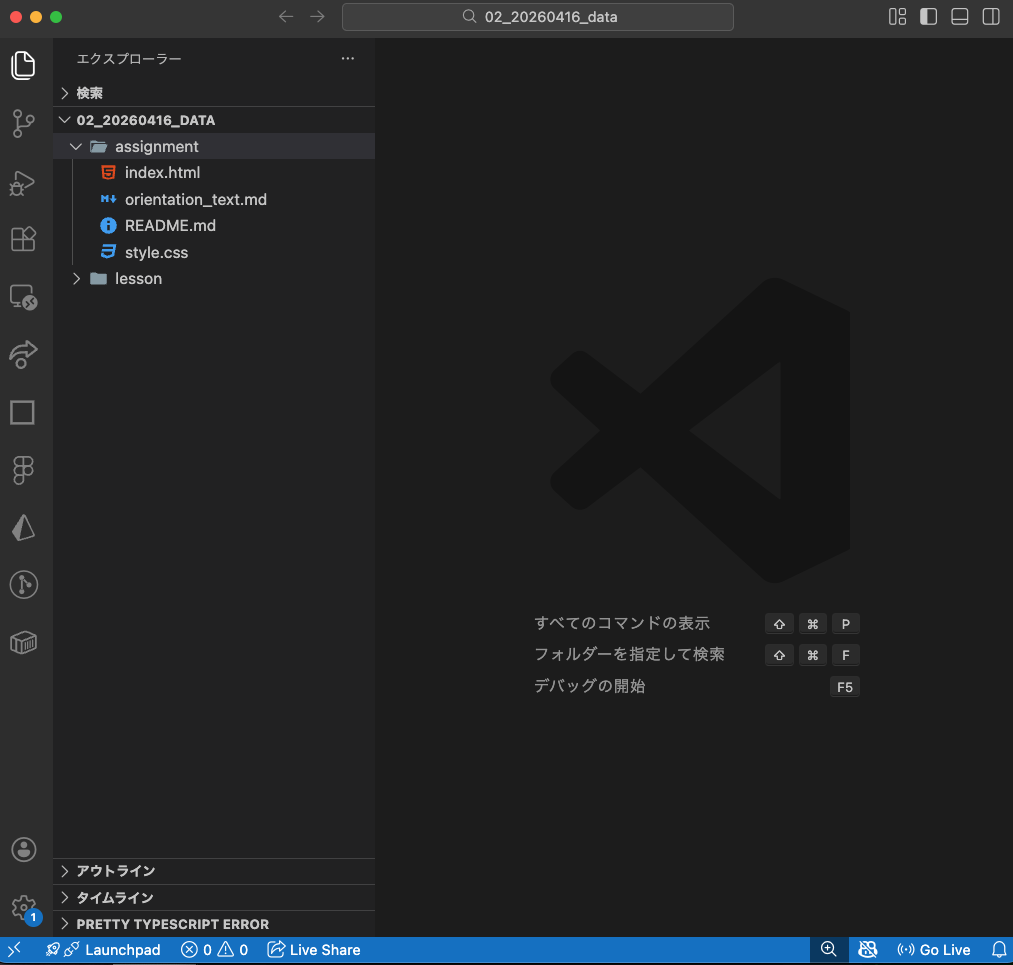Open index.html file
The width and height of the screenshot is (1013, 965).
tap(214, 172)
